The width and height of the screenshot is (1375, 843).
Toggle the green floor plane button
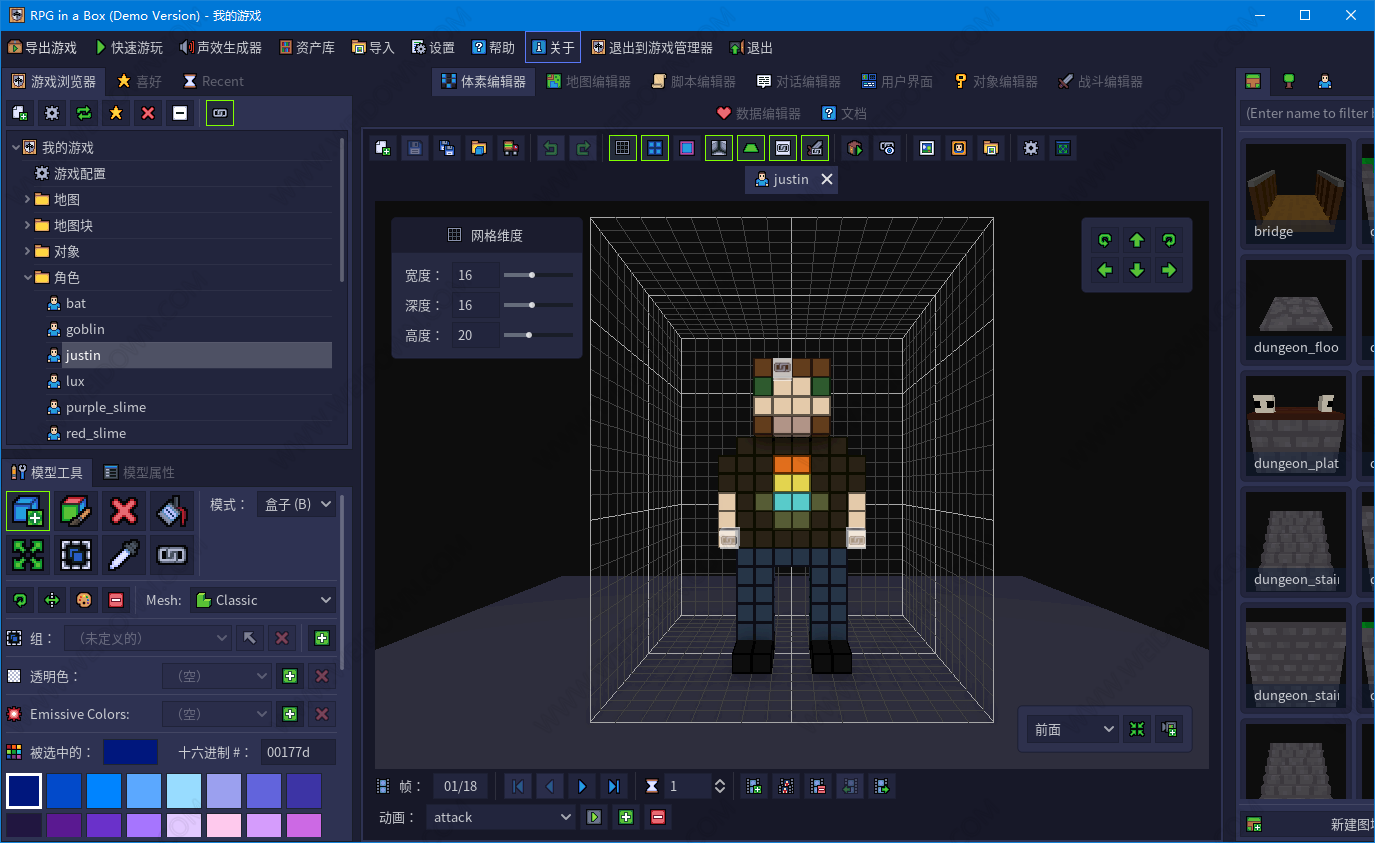[751, 148]
